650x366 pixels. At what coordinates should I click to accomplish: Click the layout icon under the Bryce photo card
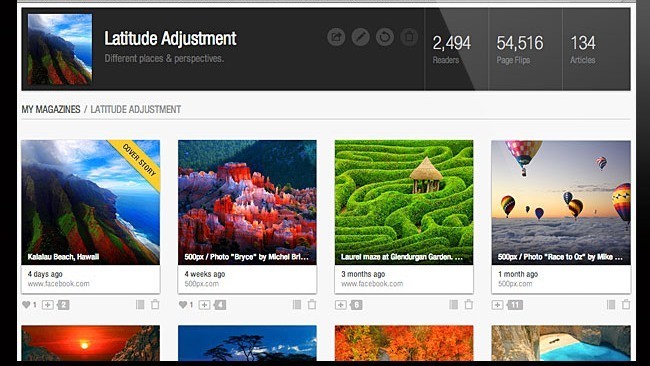(297, 305)
